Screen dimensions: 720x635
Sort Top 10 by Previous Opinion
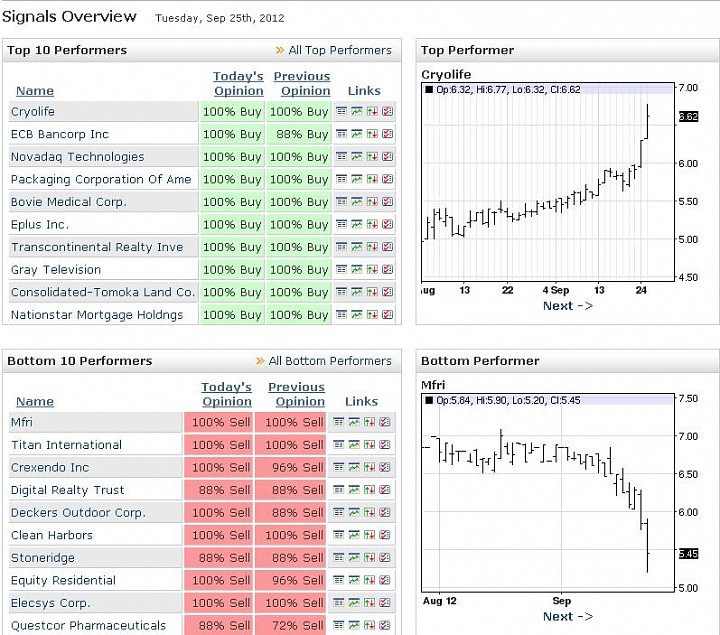tap(302, 84)
